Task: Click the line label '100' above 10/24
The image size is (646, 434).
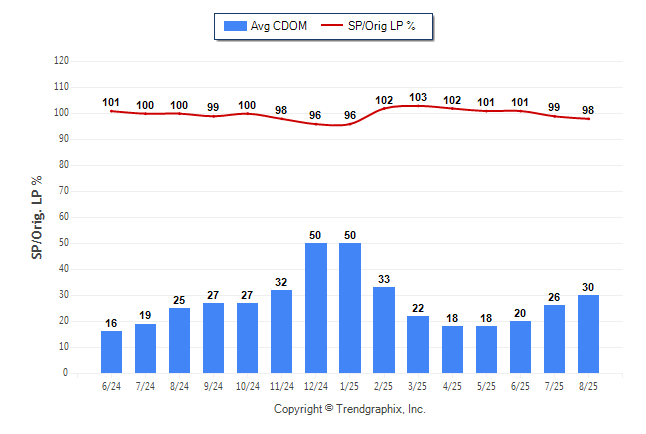Action: point(247,105)
